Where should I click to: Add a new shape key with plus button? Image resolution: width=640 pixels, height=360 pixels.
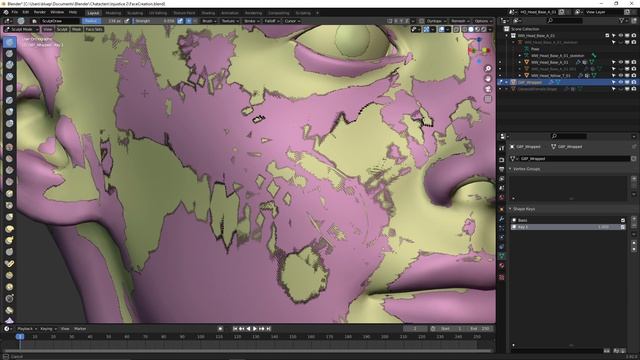point(634,220)
